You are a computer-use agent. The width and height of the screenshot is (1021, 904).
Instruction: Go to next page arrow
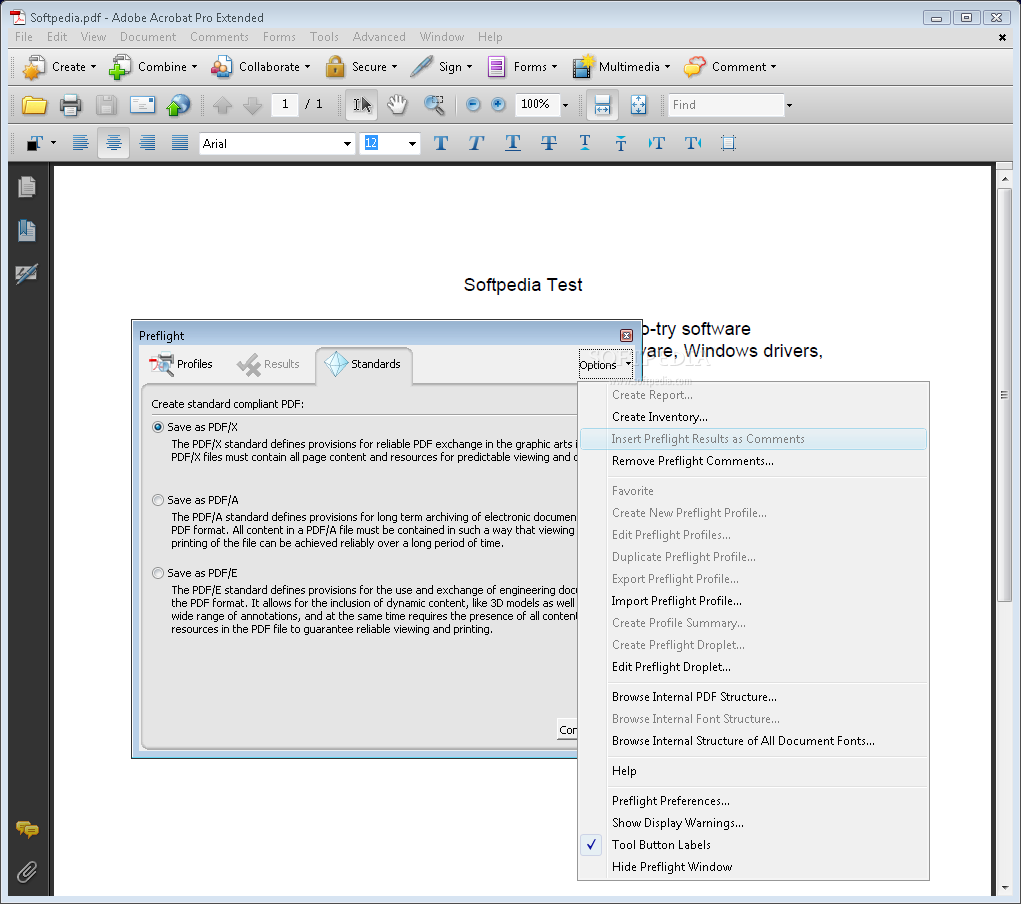[x=252, y=105]
